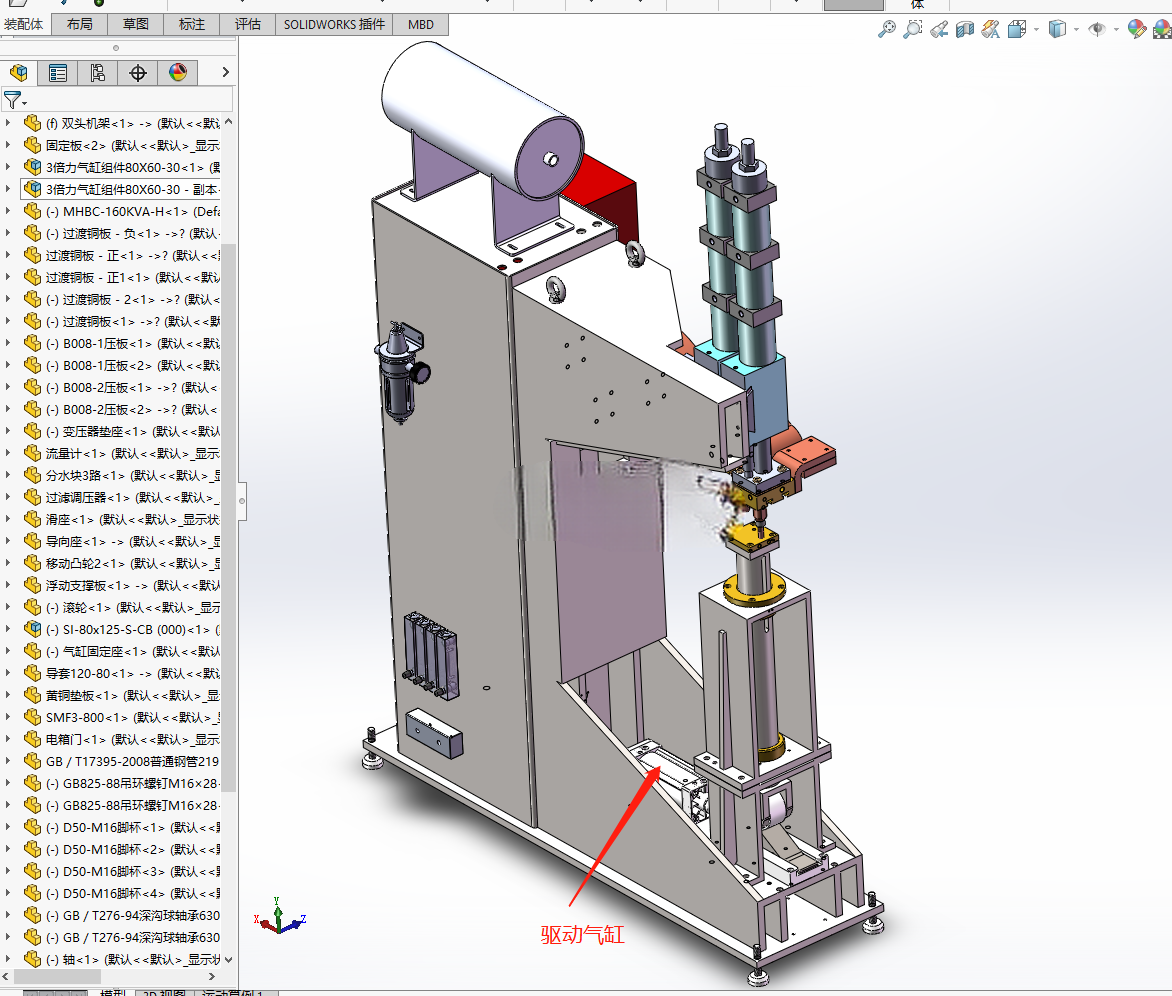Switch to the 草图 ribbon tab

pyautogui.click(x=135, y=24)
